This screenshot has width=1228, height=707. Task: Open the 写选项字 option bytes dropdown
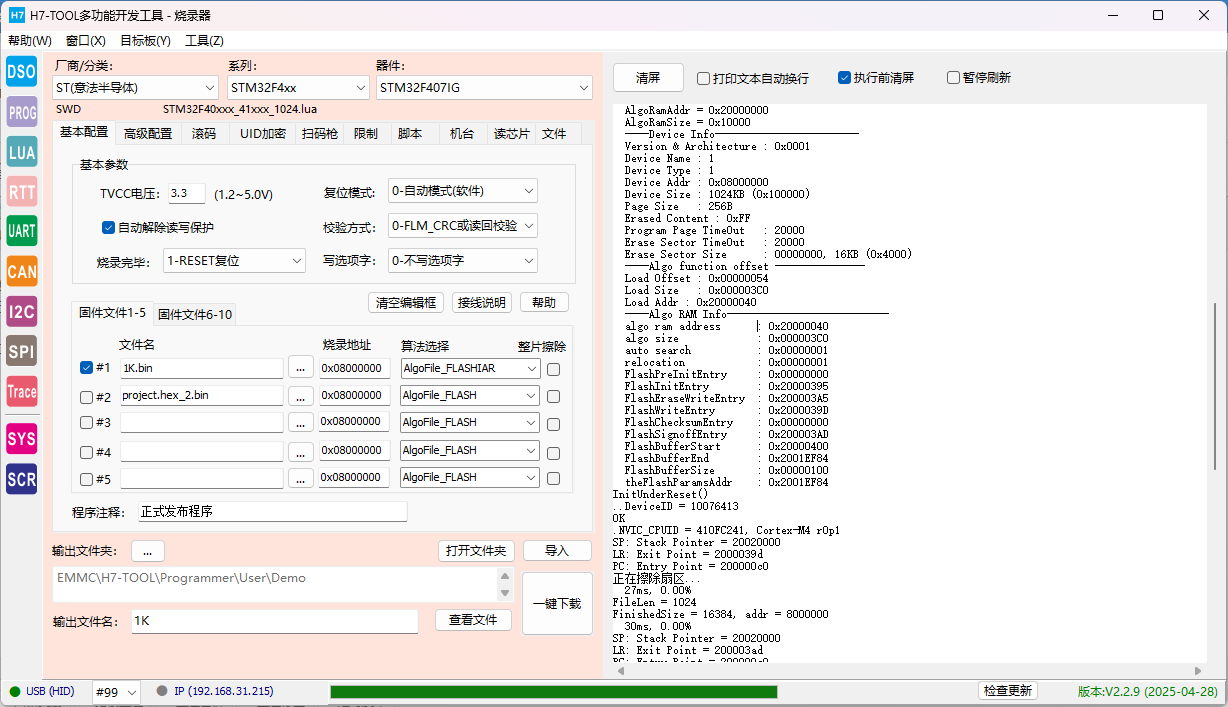click(x=463, y=260)
